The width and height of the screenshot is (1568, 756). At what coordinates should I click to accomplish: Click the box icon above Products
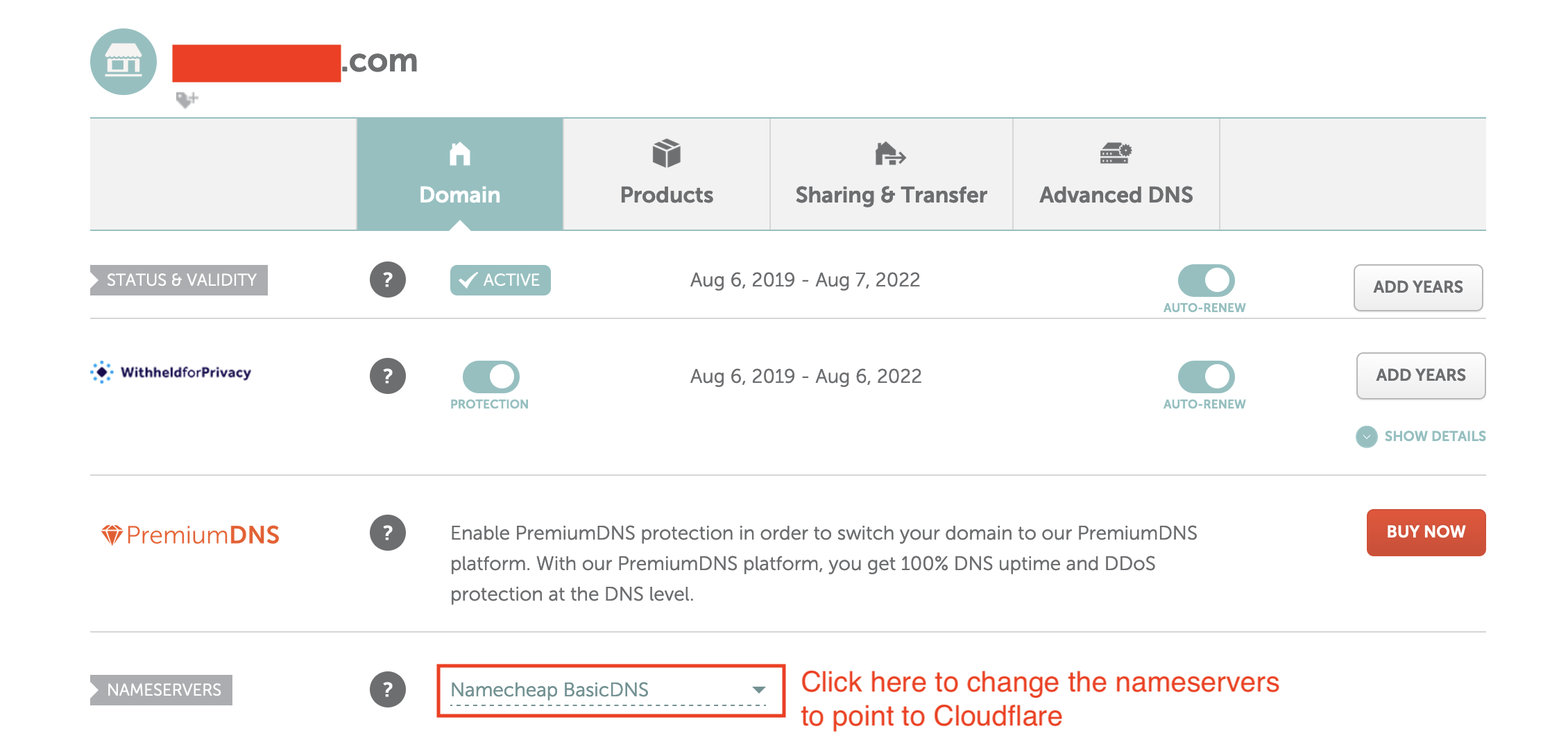(x=666, y=153)
